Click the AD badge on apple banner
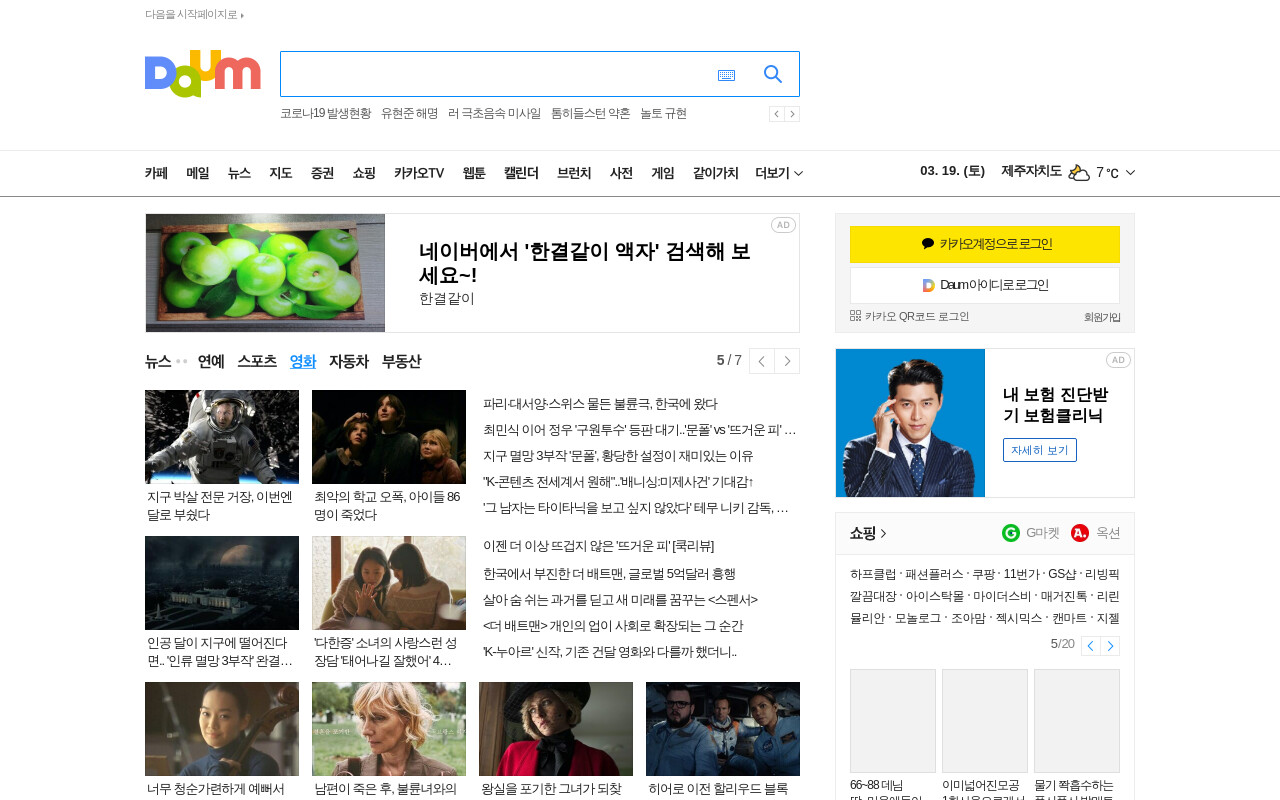1280x800 pixels. [783, 225]
